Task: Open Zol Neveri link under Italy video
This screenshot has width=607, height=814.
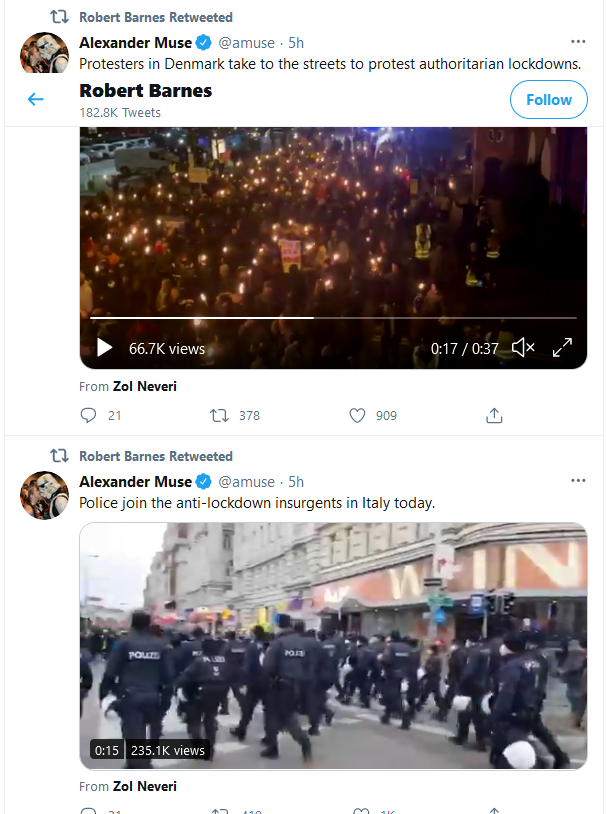Action: click(x=144, y=786)
